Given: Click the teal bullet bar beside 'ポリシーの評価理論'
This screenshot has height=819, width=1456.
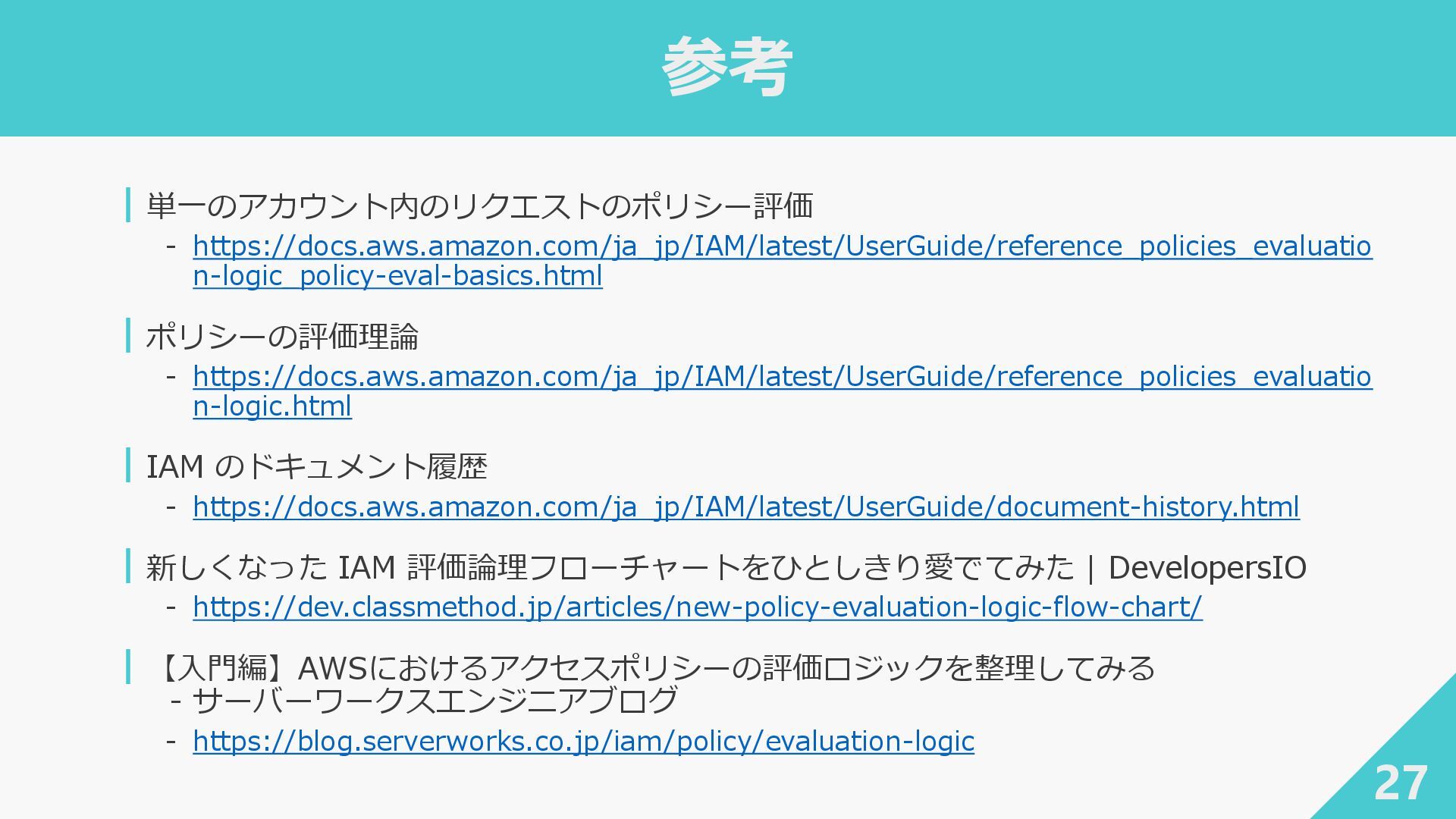Looking at the screenshot, I should [128, 335].
